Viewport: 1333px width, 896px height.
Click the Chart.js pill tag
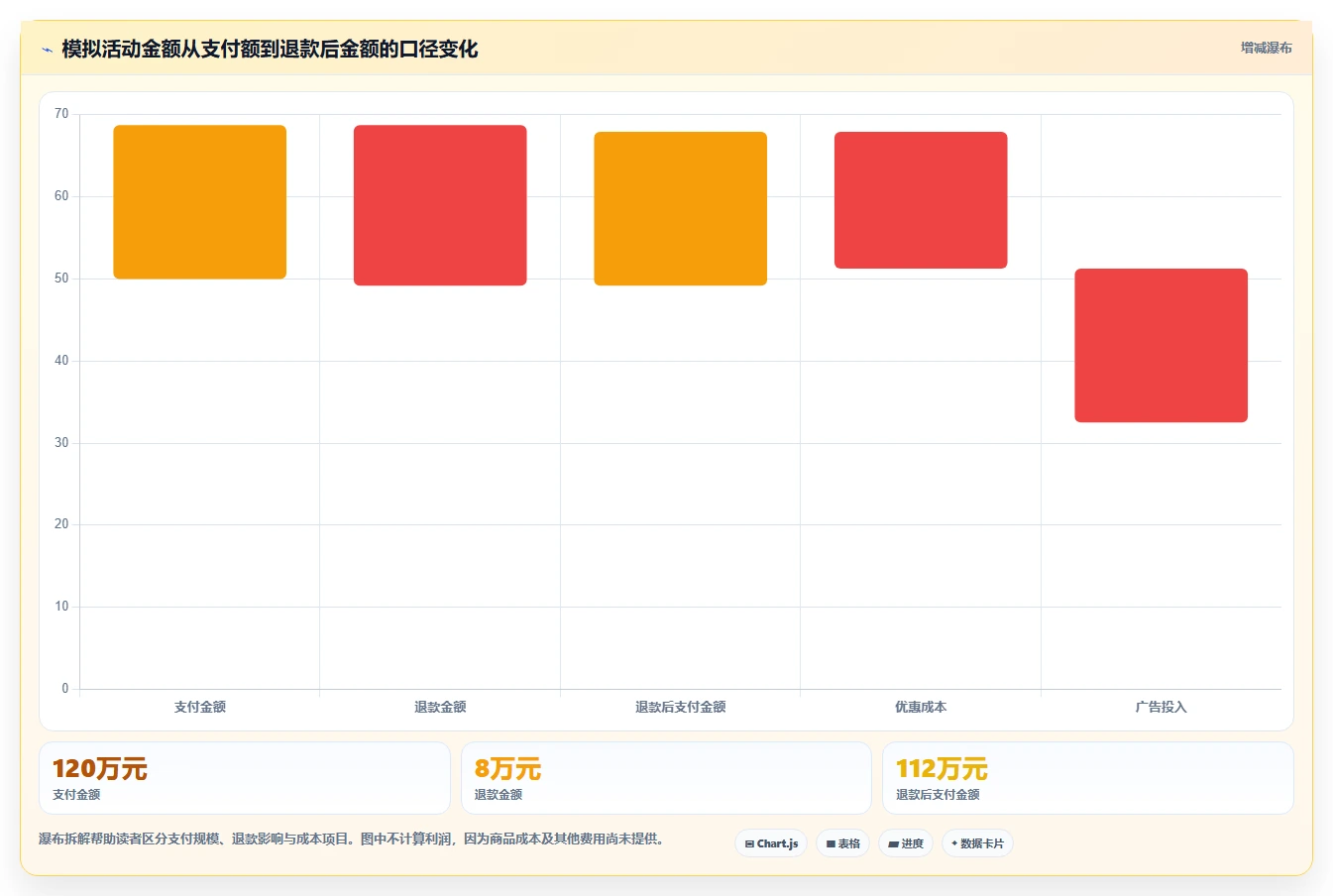point(771,843)
